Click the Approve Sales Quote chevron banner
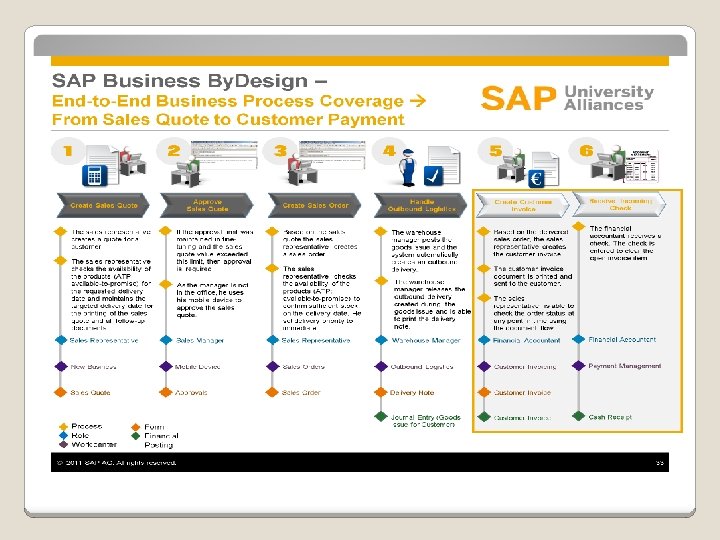Screen dimensions: 720x540 [x=207, y=205]
